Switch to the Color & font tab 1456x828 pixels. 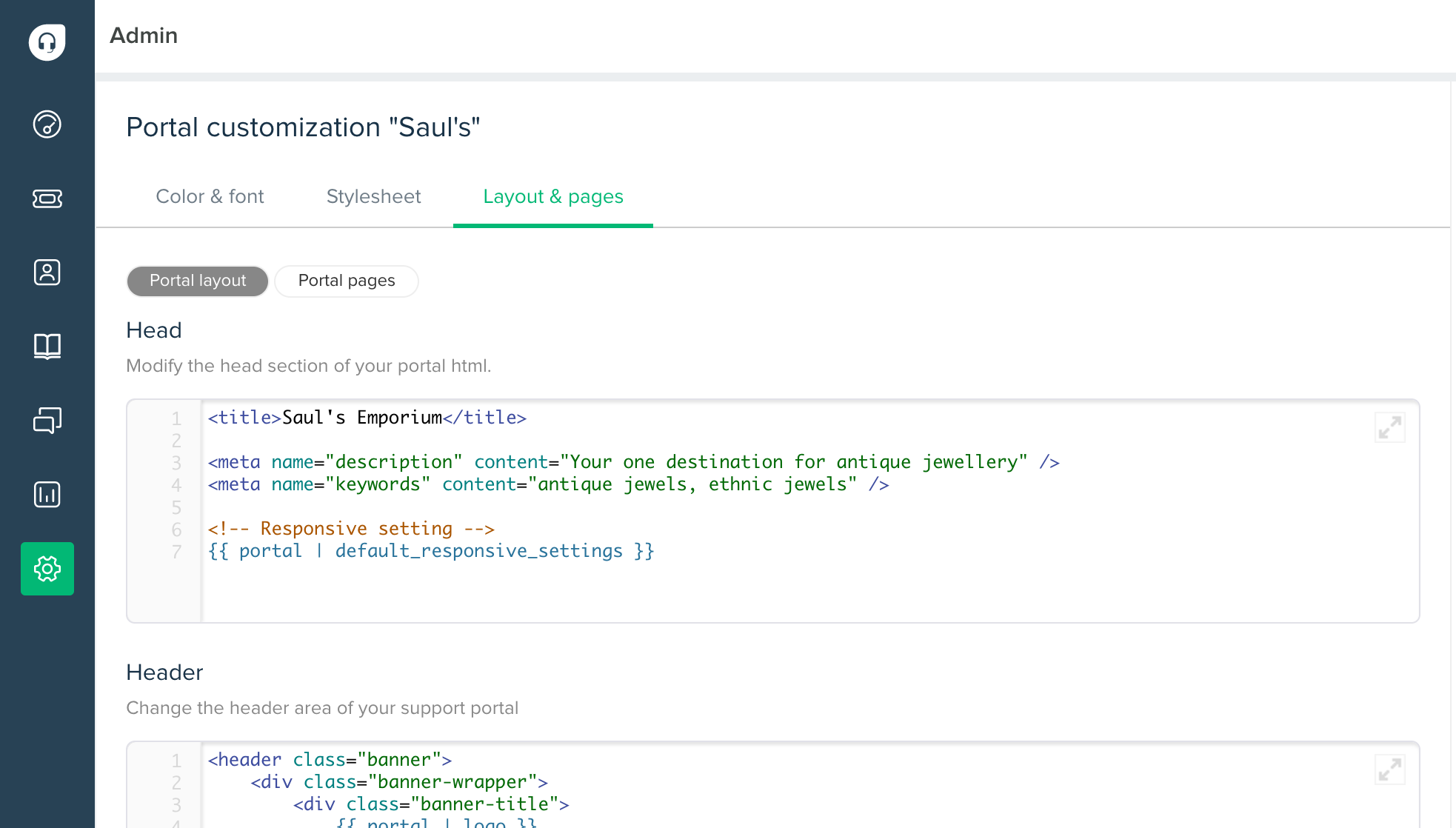pos(210,196)
